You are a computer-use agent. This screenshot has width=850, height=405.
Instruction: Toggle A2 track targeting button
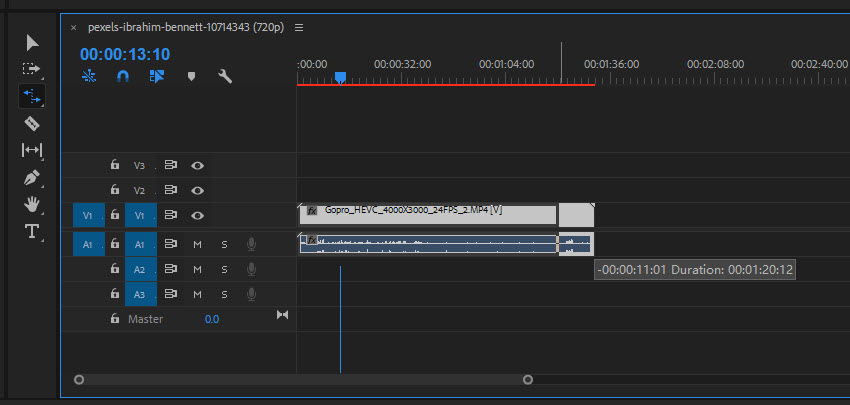140,269
